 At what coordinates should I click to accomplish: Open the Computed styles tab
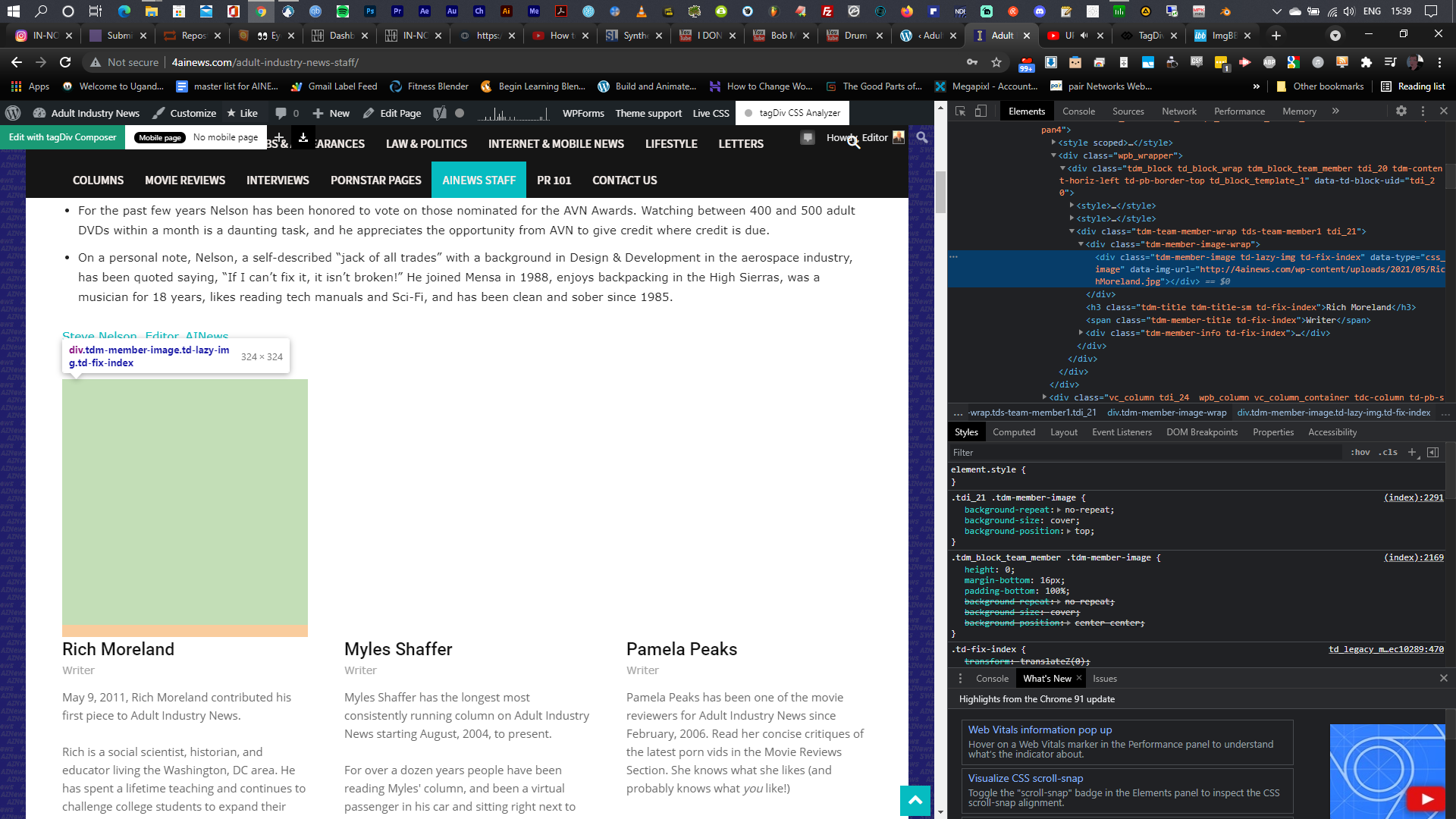click(1014, 432)
